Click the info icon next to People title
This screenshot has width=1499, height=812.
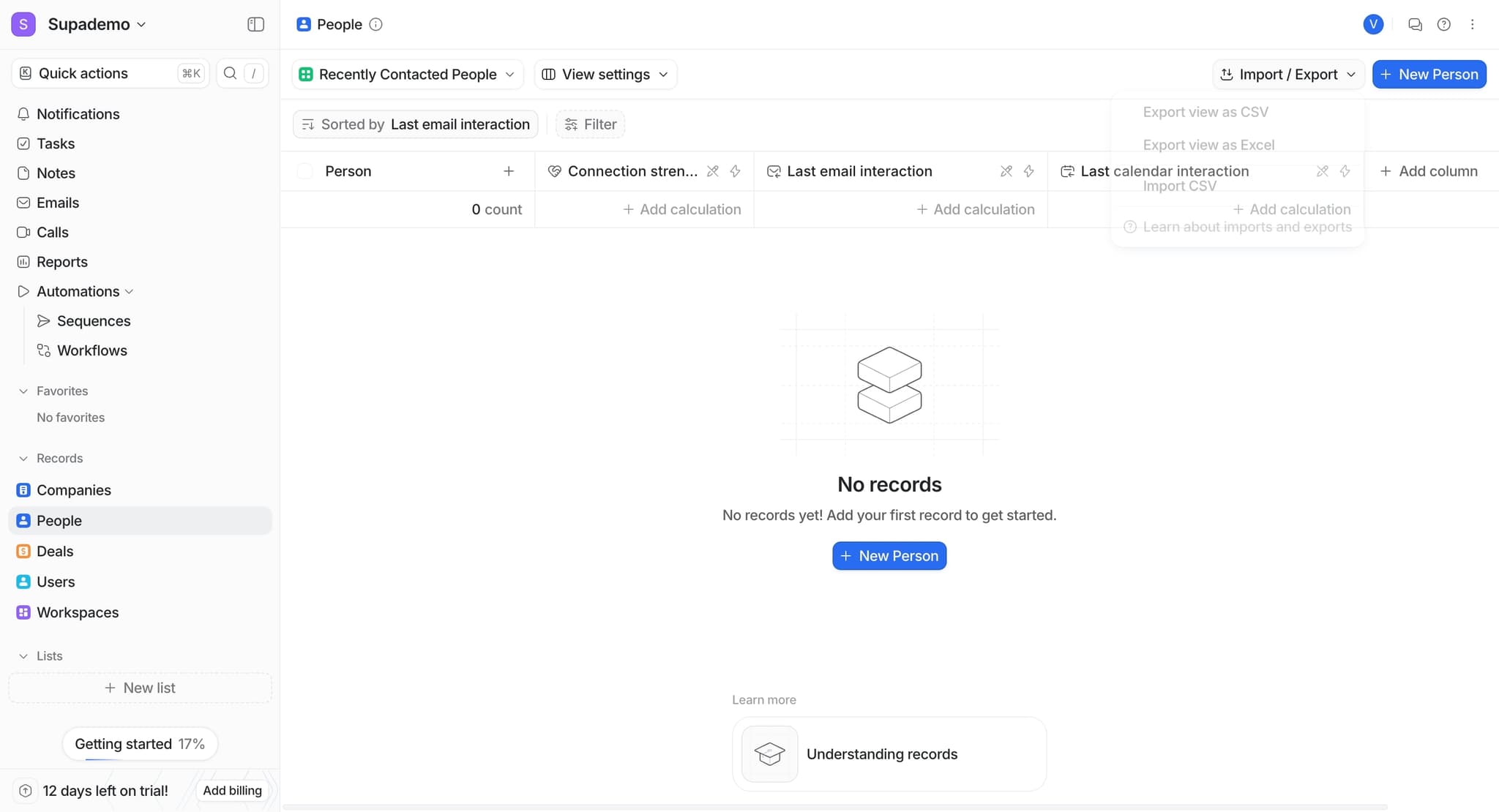click(375, 24)
